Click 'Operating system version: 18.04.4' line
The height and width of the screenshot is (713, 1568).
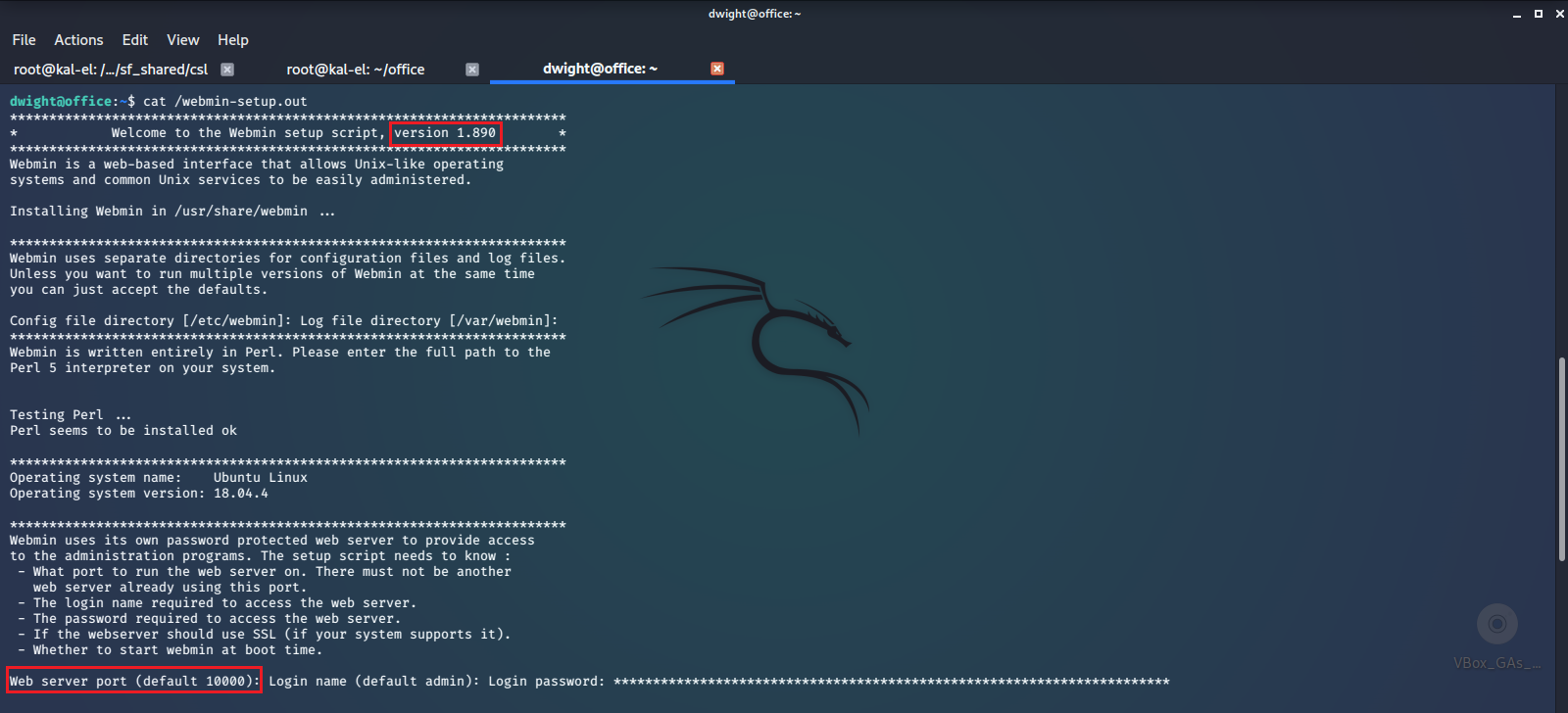pos(139,493)
